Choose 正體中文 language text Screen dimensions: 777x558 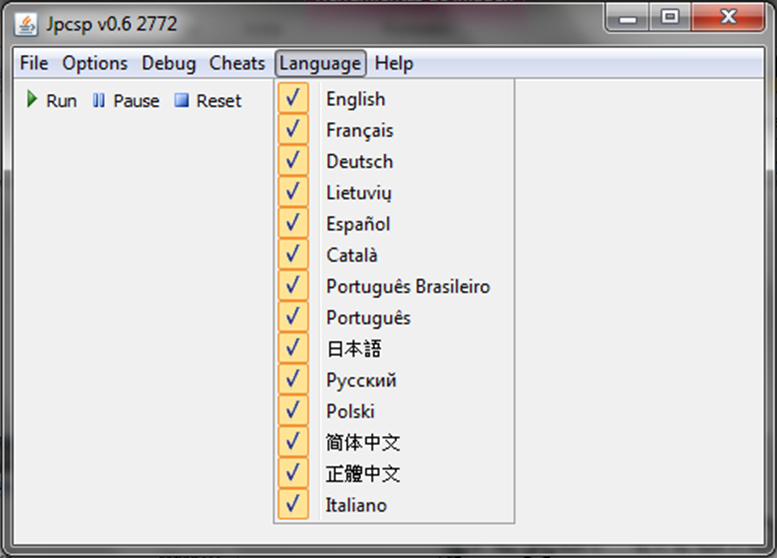point(363,474)
